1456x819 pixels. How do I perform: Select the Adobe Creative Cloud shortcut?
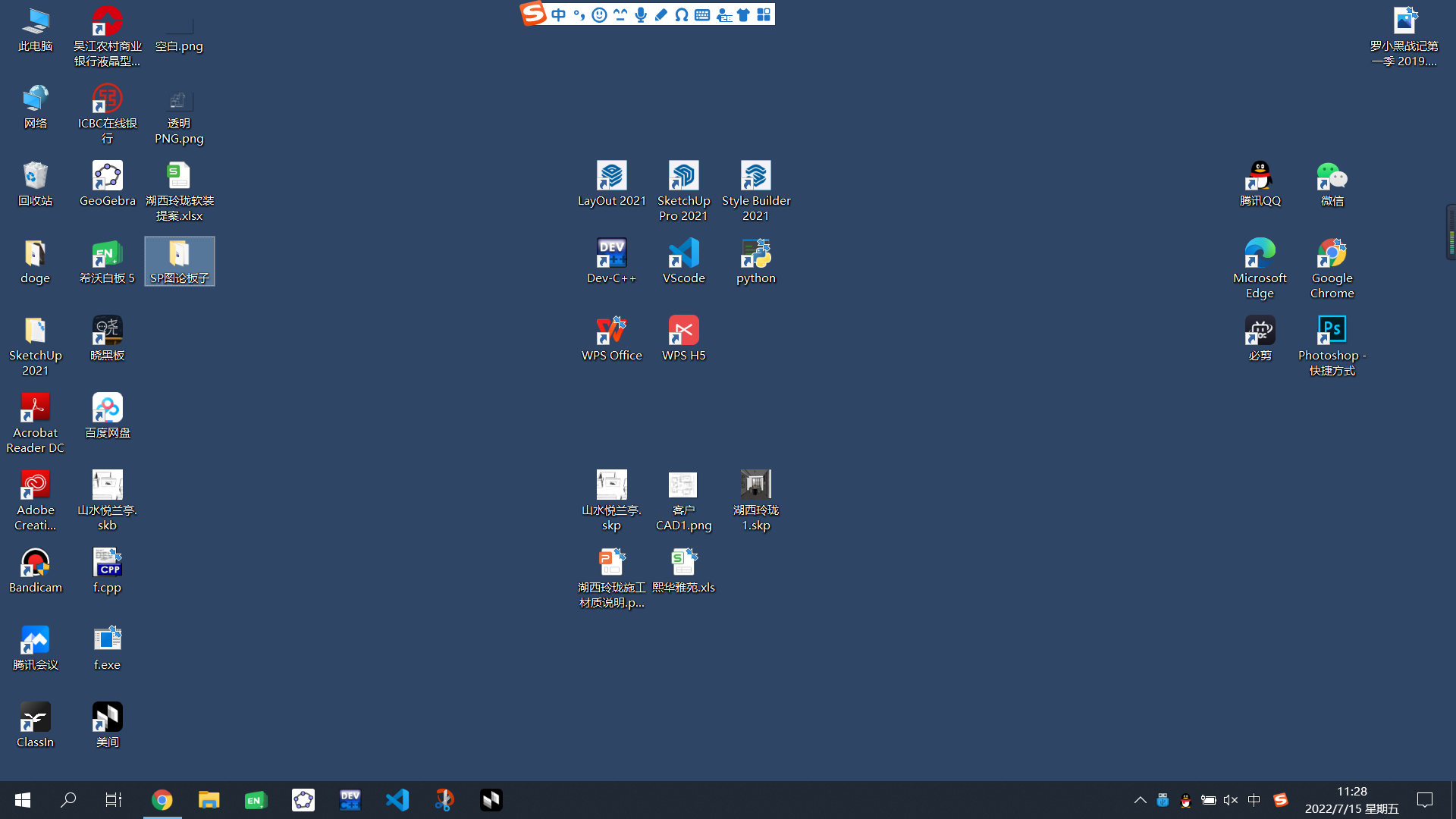tap(35, 502)
